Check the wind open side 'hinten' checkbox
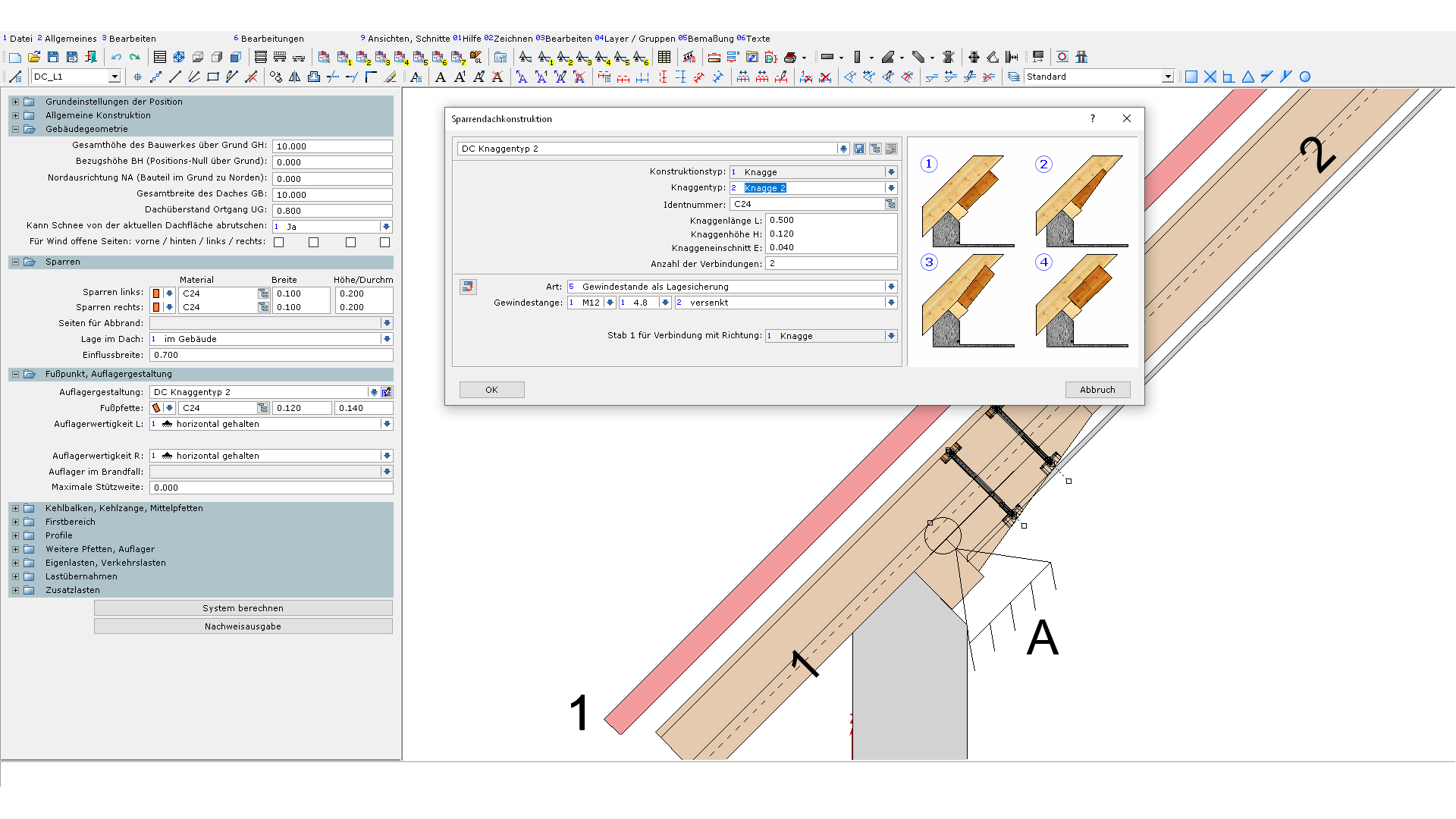The width and height of the screenshot is (1456, 819). 314,243
